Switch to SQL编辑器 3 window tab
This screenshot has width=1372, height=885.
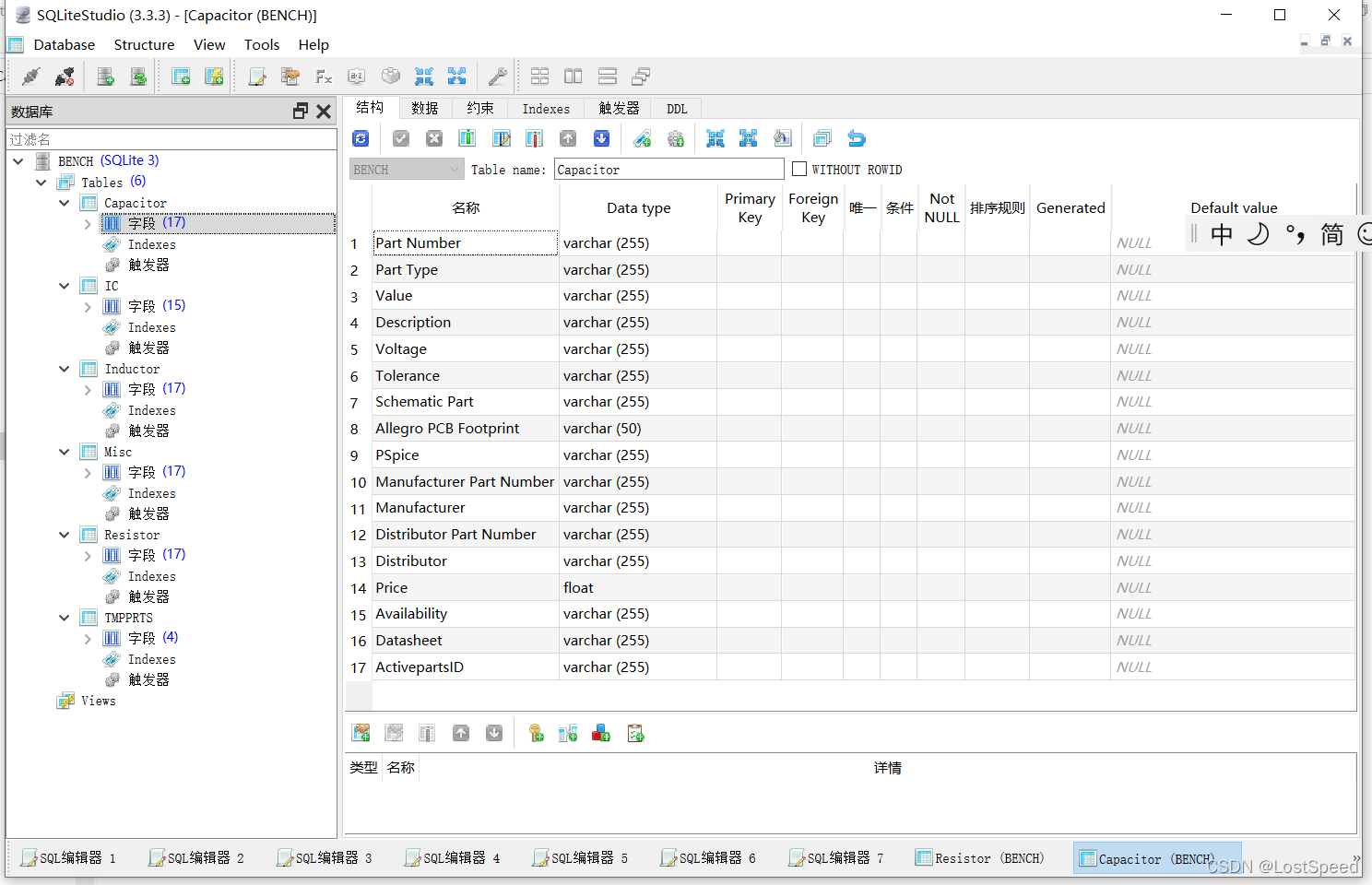(325, 858)
